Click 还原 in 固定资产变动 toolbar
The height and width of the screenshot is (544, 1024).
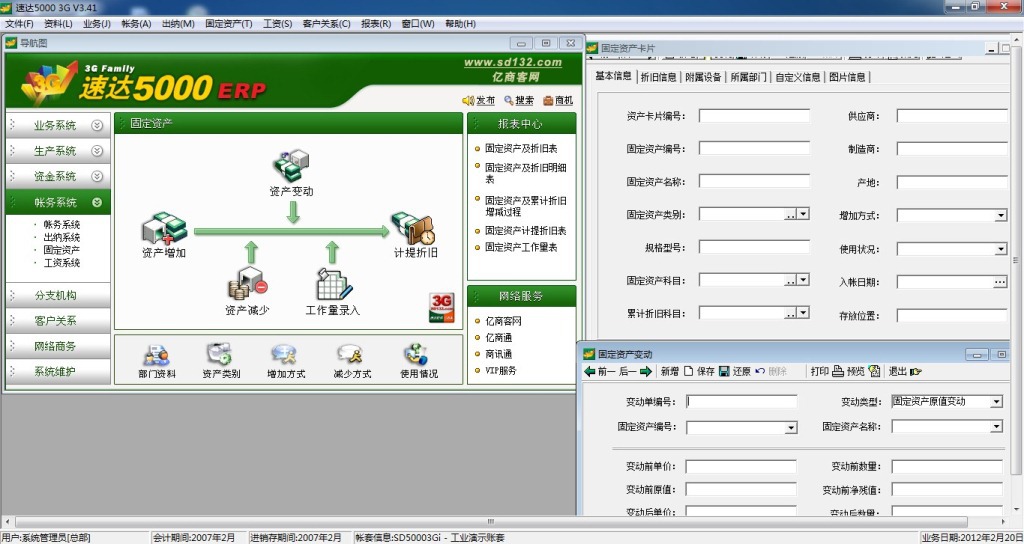(748, 371)
